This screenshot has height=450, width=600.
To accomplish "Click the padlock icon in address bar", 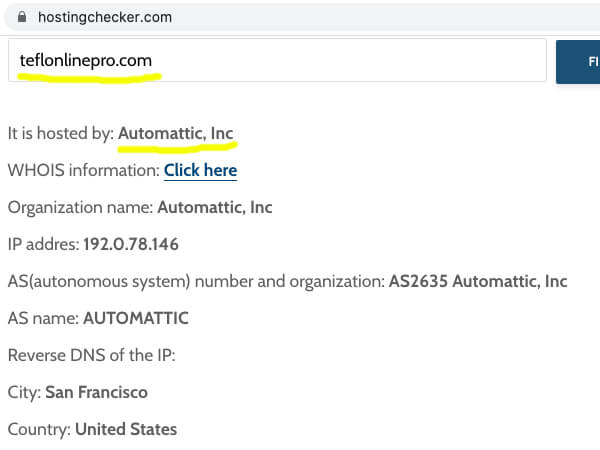I will pos(22,17).
